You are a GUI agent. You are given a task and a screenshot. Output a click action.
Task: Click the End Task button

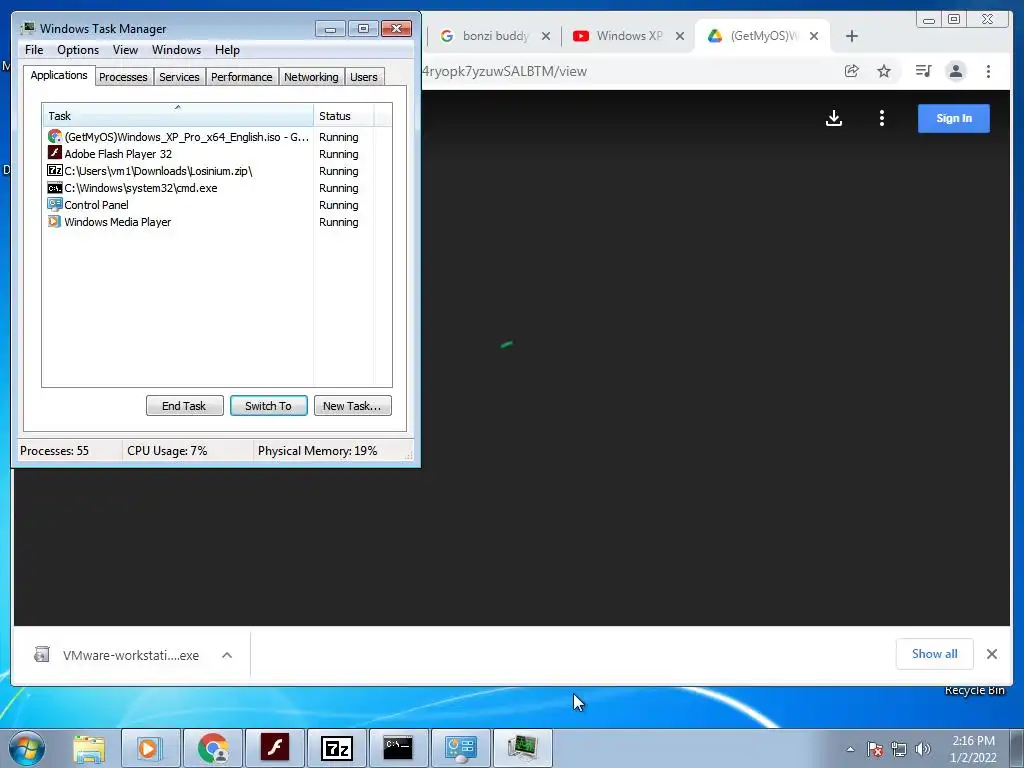point(184,406)
